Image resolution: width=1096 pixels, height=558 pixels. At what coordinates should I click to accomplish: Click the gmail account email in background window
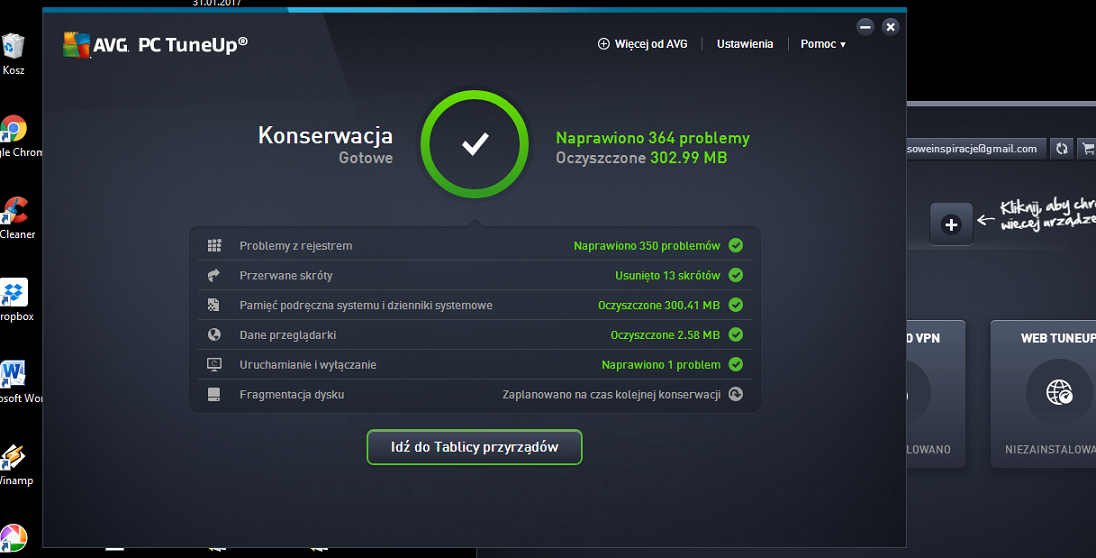972,149
